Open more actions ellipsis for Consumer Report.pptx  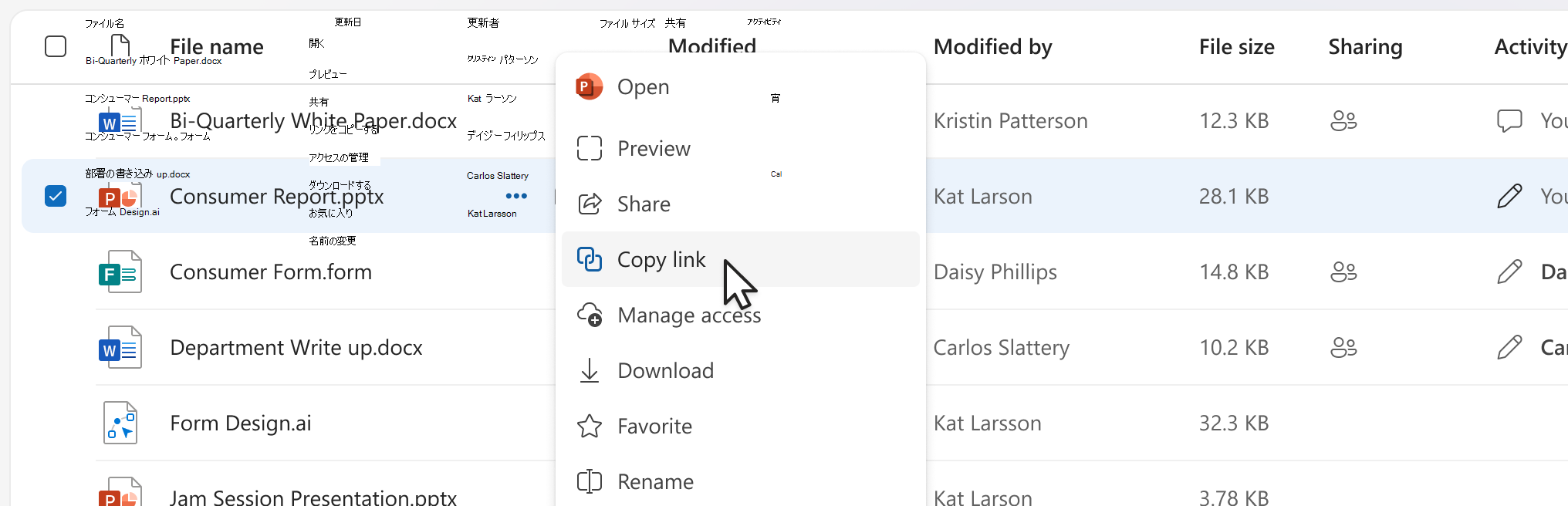click(516, 196)
